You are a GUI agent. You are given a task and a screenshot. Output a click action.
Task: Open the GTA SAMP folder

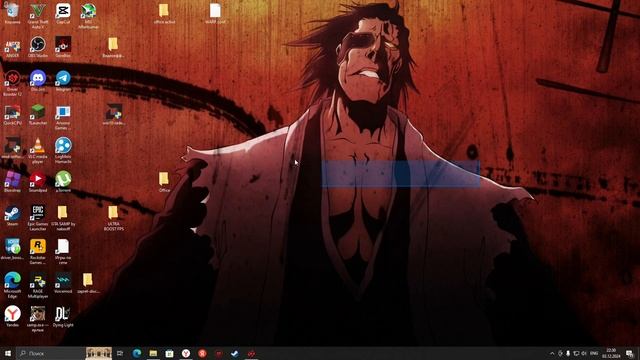click(63, 218)
